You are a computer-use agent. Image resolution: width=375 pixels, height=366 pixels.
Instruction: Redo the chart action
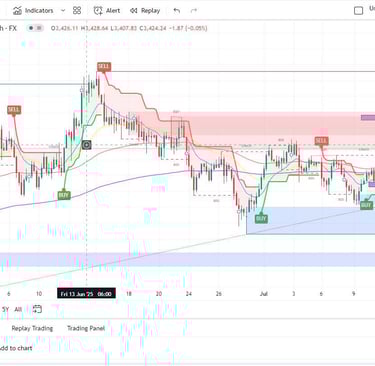(x=194, y=11)
